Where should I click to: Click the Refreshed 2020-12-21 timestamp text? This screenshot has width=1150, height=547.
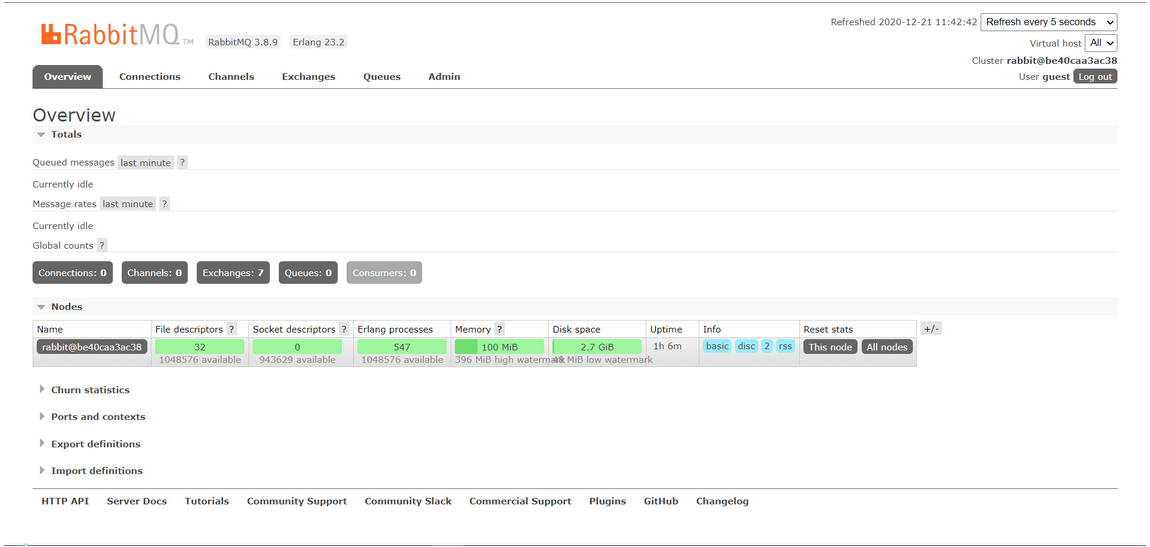(x=904, y=22)
